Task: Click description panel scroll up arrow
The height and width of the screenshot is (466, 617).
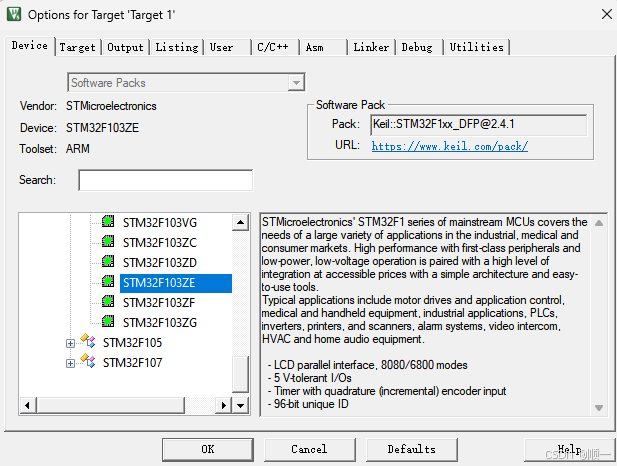Action: 599,223
